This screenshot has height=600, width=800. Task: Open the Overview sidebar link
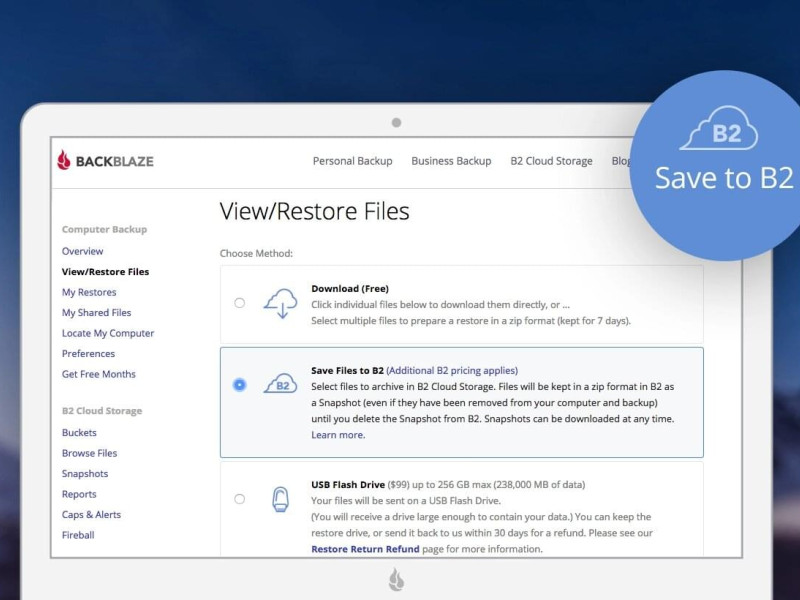[x=83, y=251]
